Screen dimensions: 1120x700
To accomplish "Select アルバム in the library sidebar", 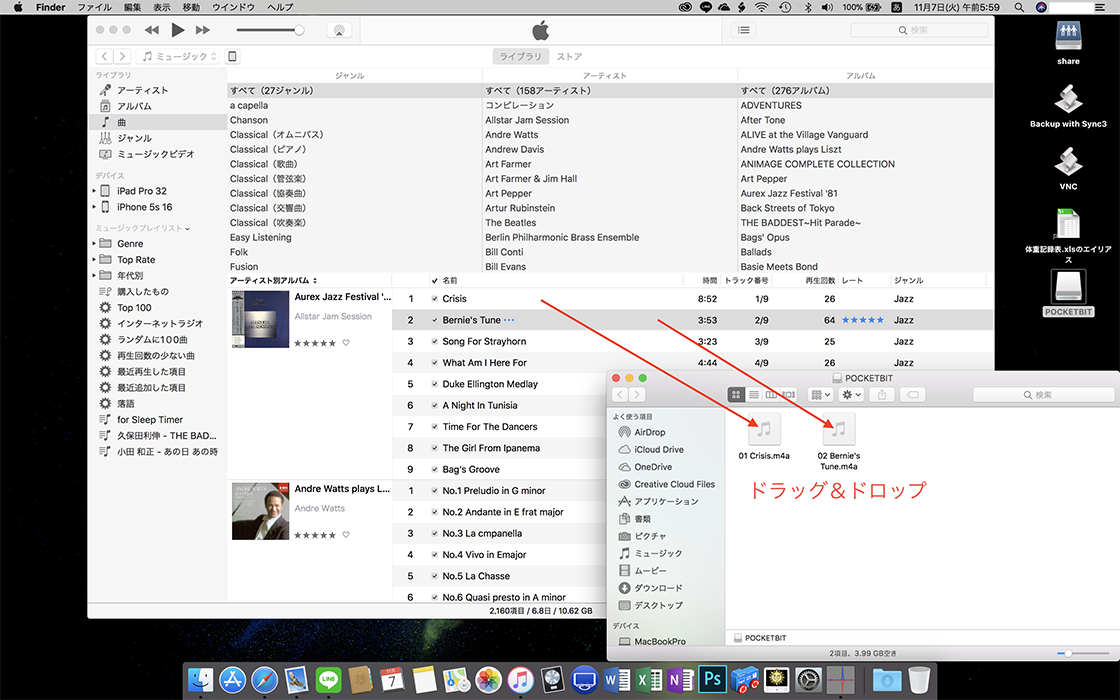I will 134,106.
